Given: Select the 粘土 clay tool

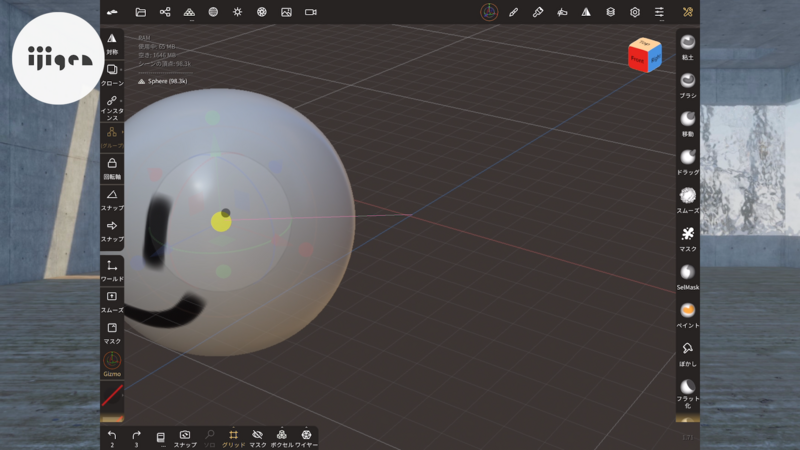Looking at the screenshot, I should [x=688, y=47].
